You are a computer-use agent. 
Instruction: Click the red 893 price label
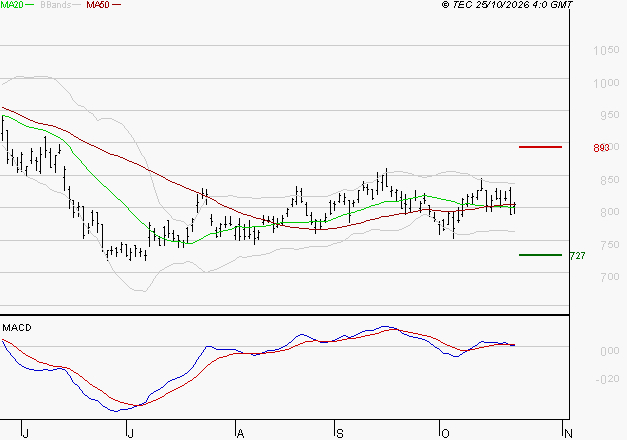tap(601, 148)
